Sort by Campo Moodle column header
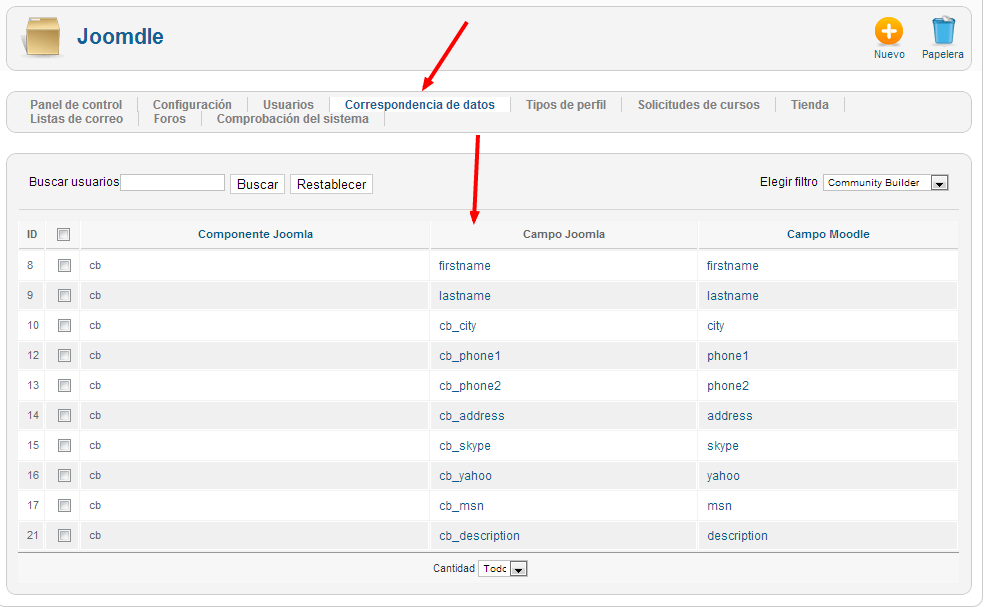 (828, 235)
